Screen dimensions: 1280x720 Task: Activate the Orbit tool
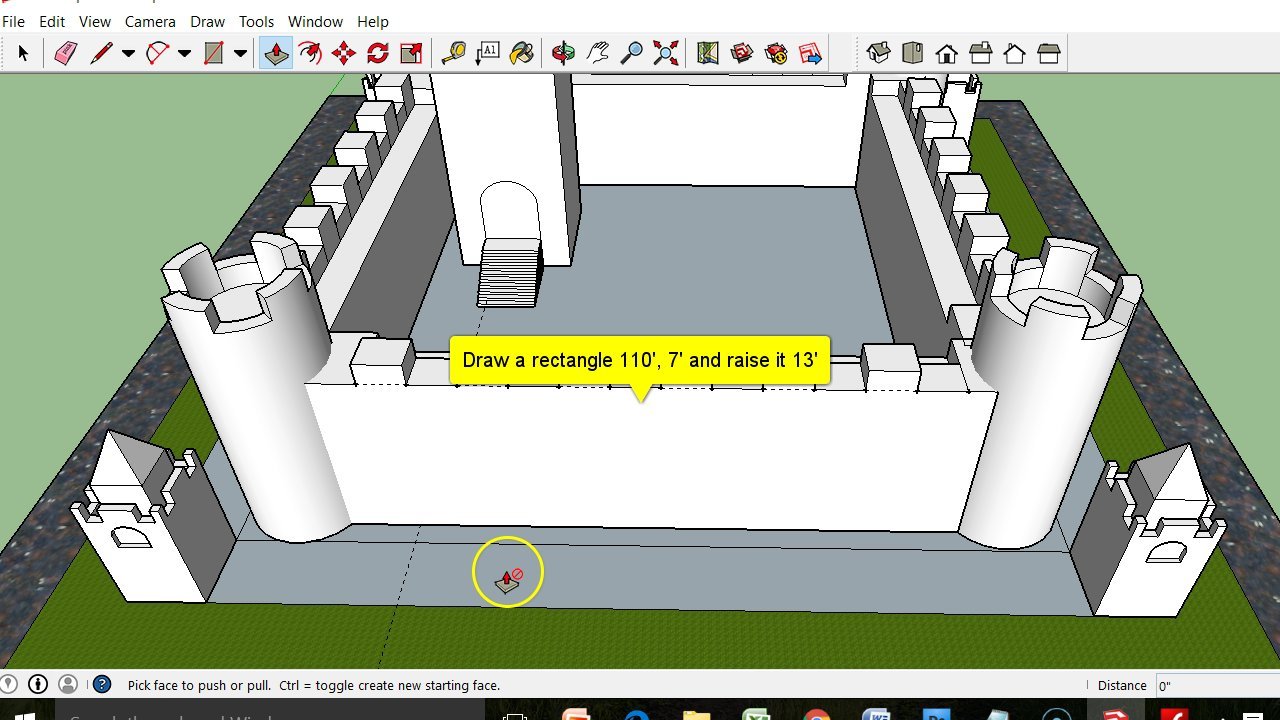(562, 52)
